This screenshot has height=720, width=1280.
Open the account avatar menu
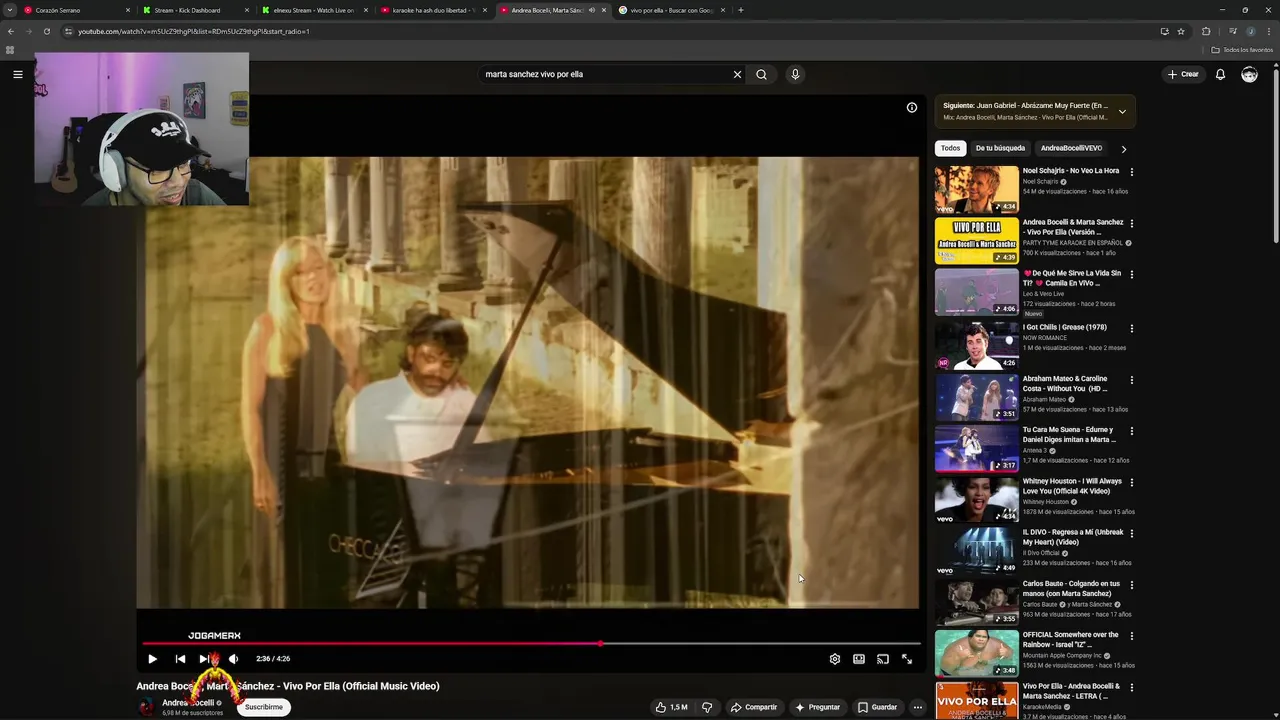click(x=1249, y=74)
